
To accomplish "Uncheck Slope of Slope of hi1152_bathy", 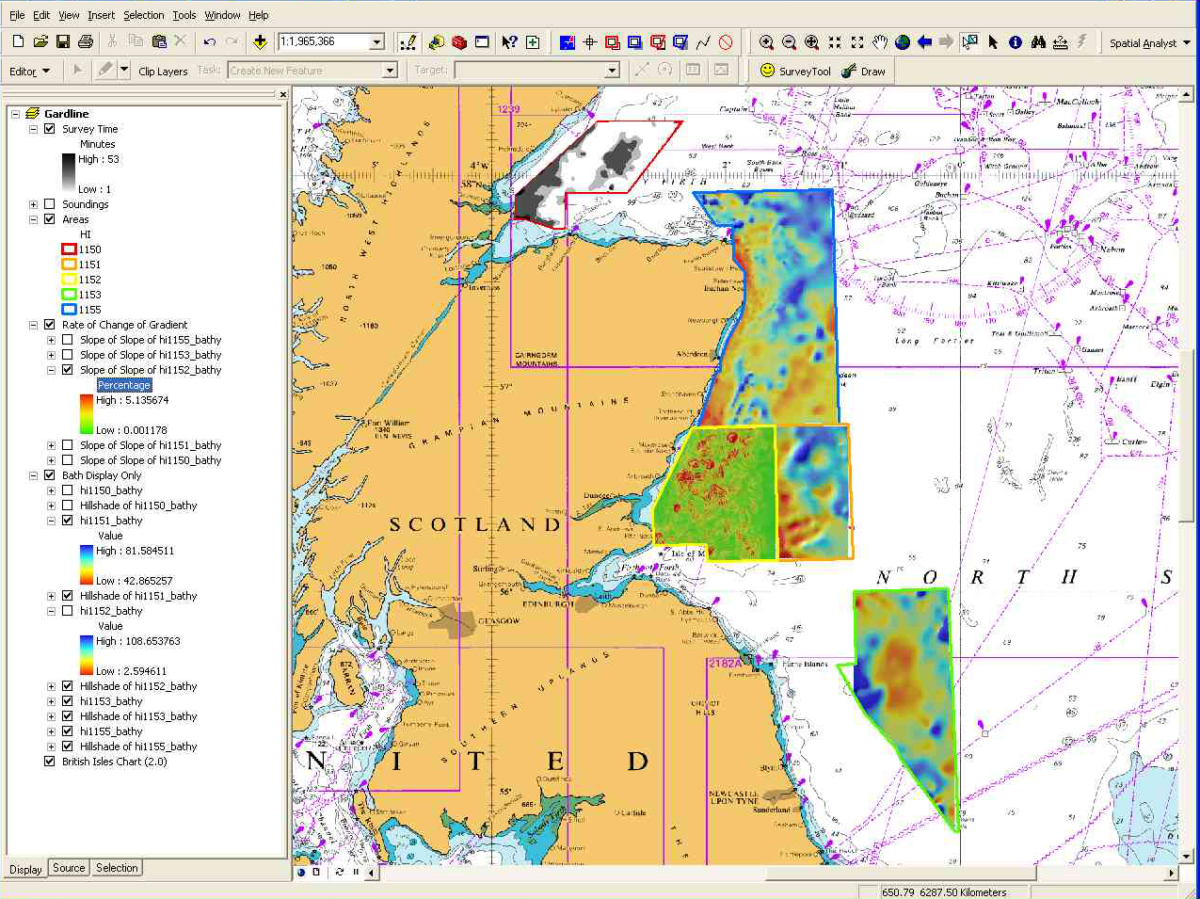I will click(68, 370).
